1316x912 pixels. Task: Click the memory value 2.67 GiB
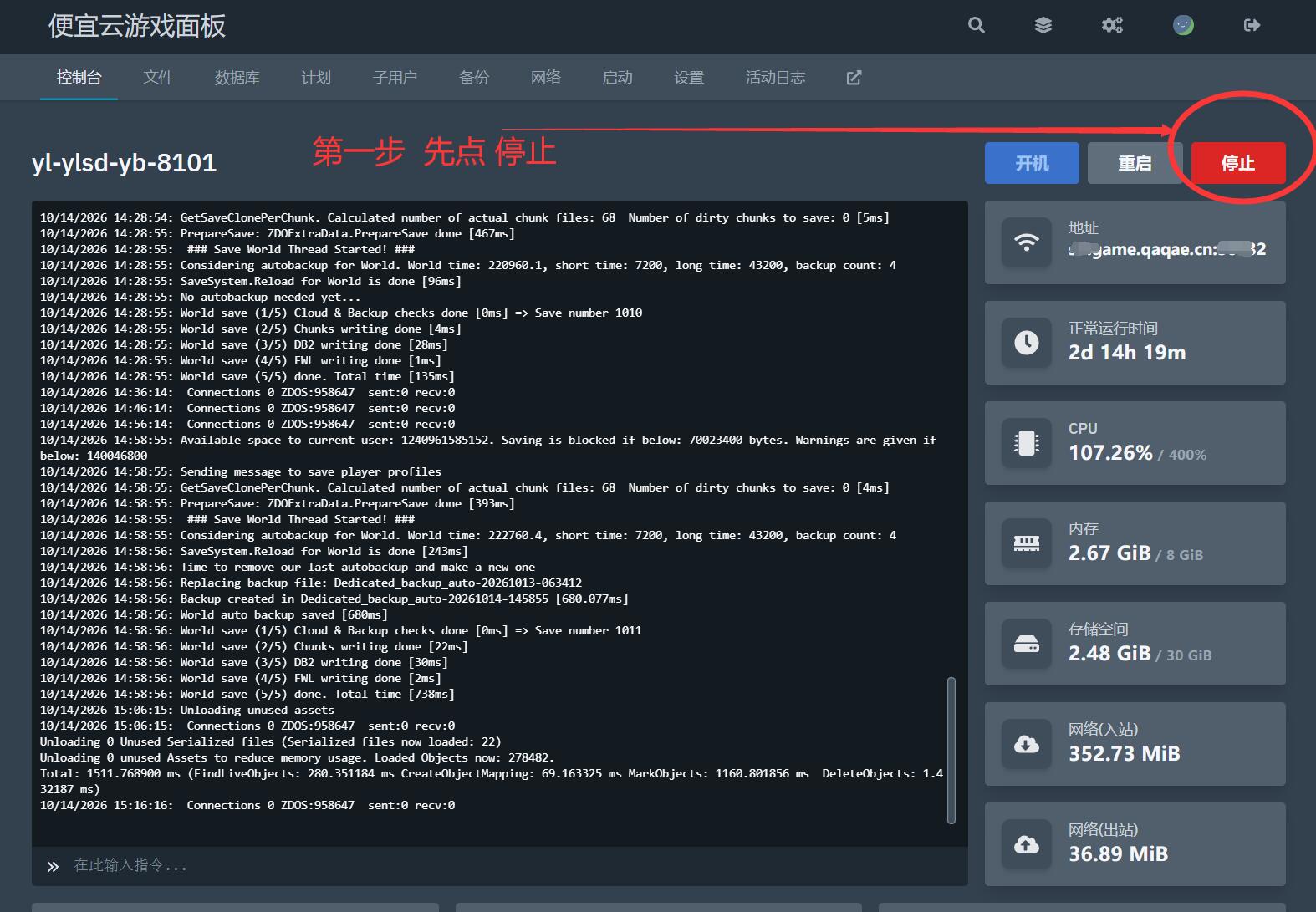tap(1109, 553)
